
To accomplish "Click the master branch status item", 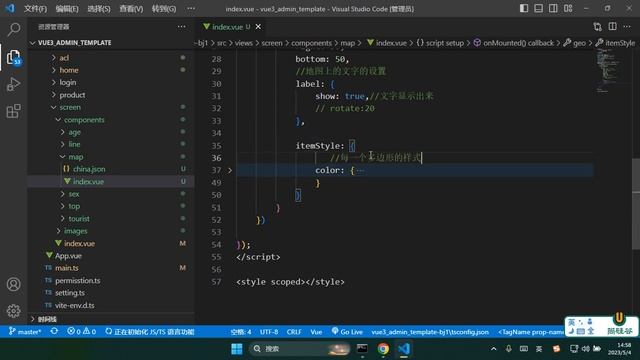I will (25, 332).
